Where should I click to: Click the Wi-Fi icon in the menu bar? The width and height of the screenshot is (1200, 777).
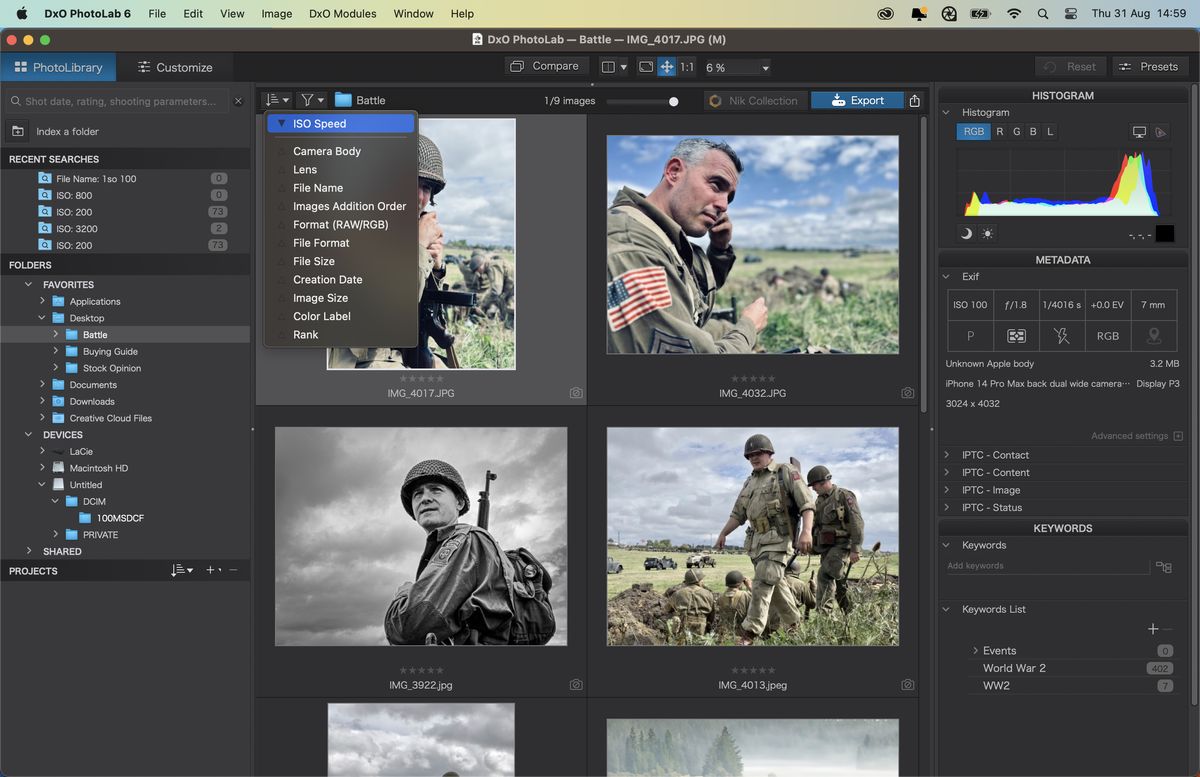[1014, 14]
